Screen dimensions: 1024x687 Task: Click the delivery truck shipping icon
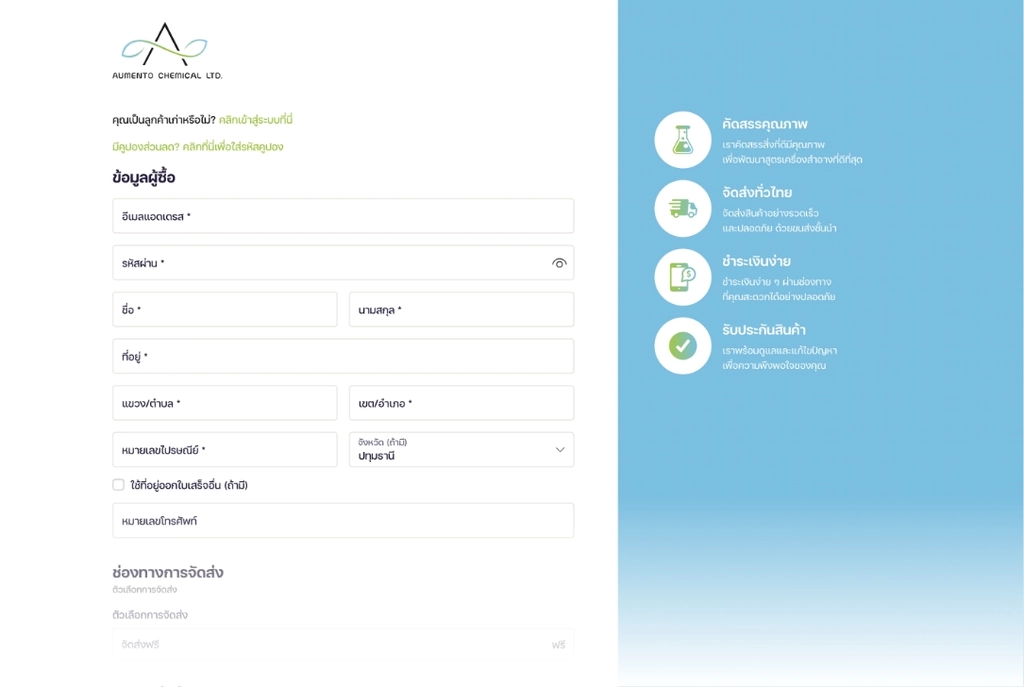point(682,208)
